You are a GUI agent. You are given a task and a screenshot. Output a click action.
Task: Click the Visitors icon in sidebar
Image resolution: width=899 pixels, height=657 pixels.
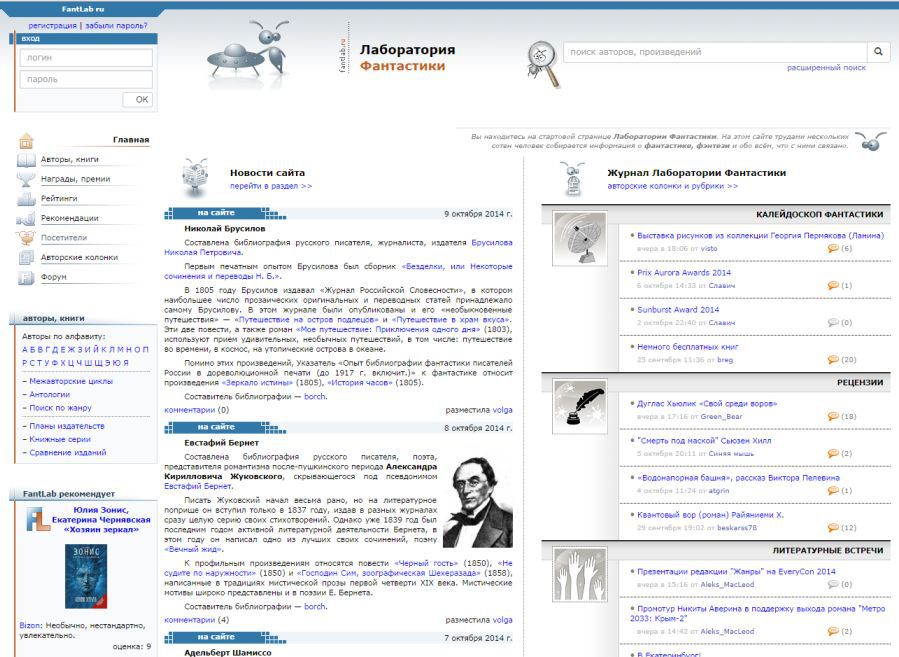pyautogui.click(x=26, y=238)
